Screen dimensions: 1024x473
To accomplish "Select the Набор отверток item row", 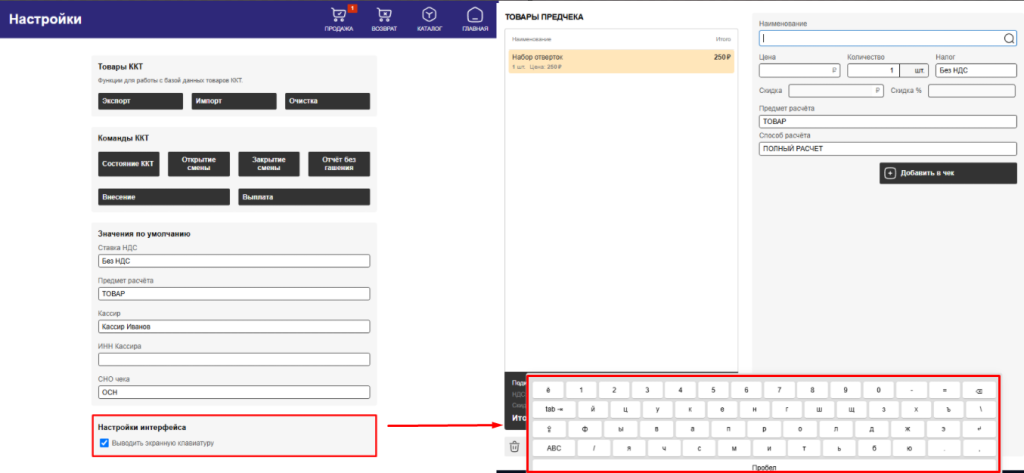I will point(622,61).
